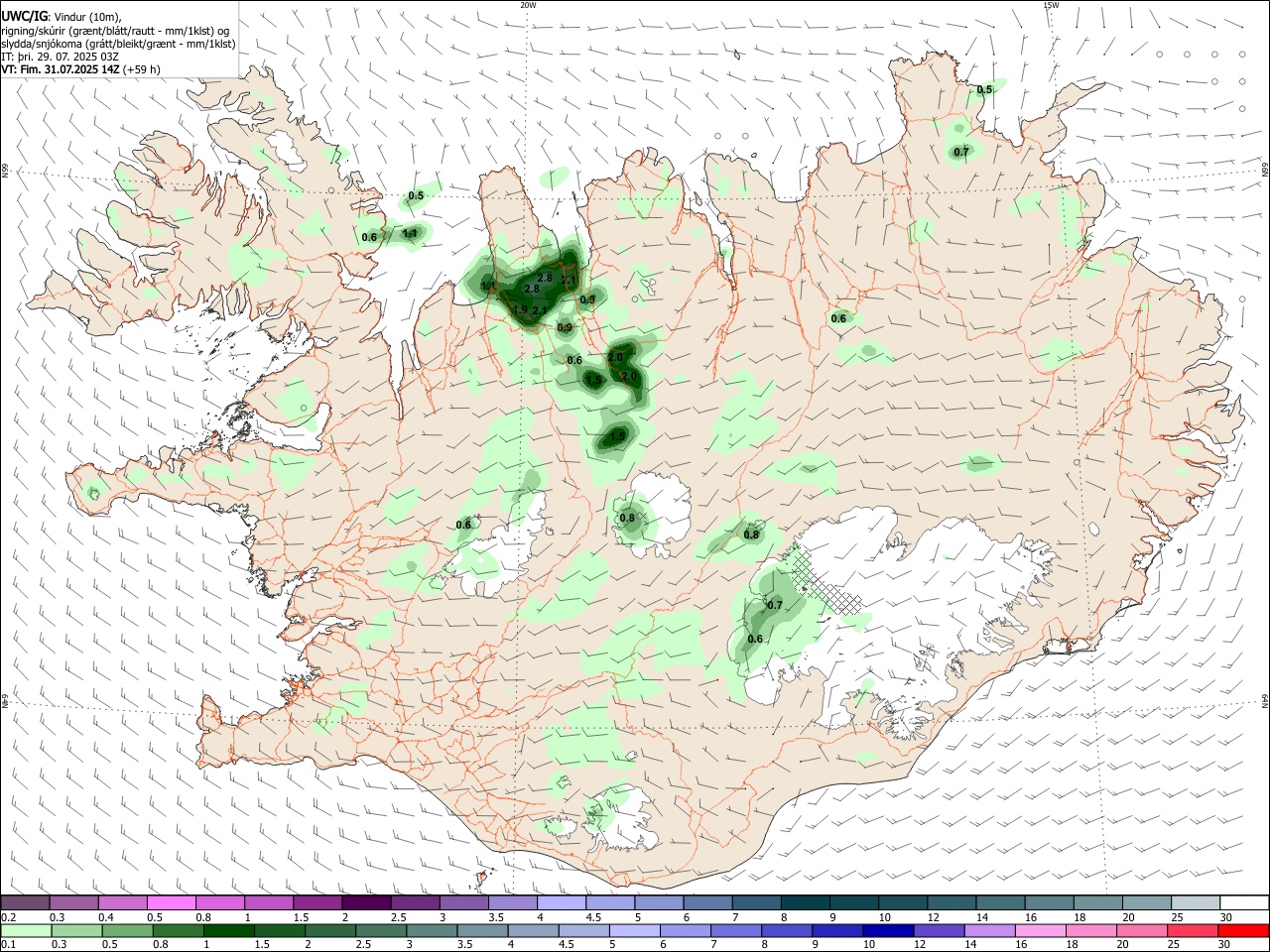Click the lower legend swatch between 8 and 9
Screen dimensions: 1270x952
(x=786, y=930)
